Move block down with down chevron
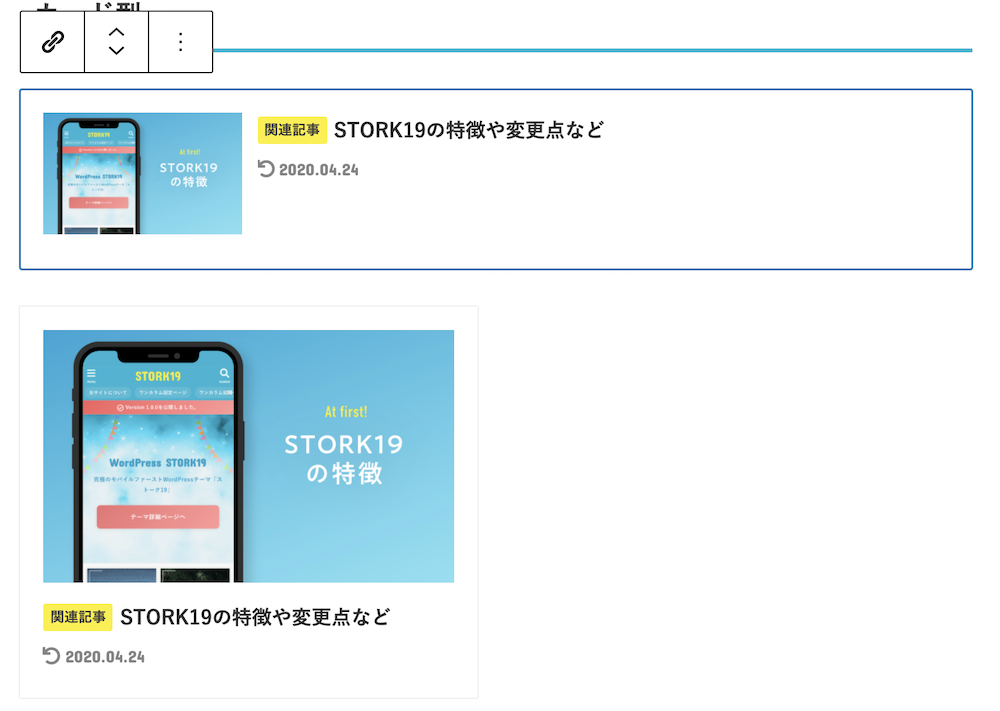 pyautogui.click(x=116, y=51)
